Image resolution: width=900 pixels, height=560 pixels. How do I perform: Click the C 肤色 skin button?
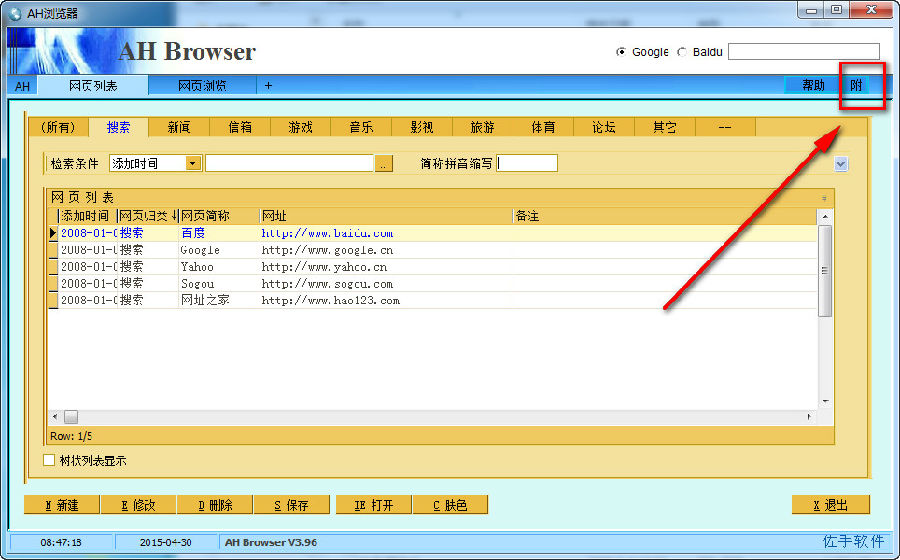pyautogui.click(x=450, y=505)
